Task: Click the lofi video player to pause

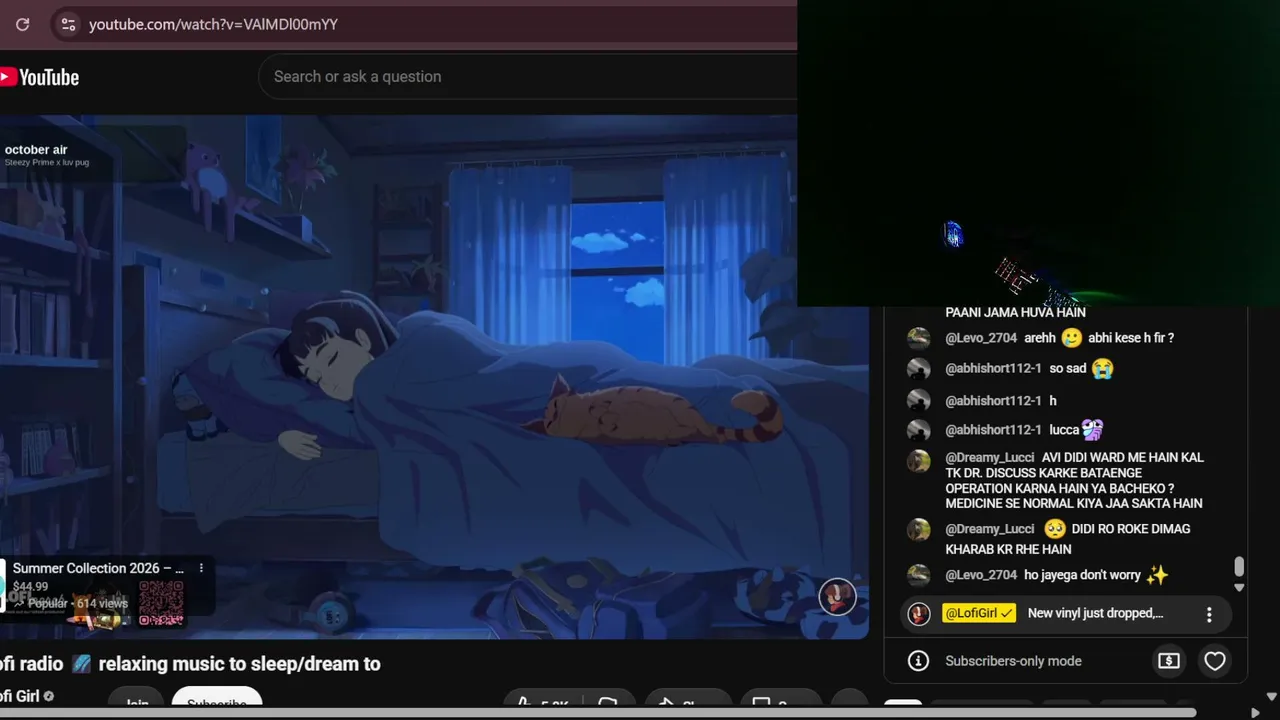Action: pyautogui.click(x=434, y=377)
